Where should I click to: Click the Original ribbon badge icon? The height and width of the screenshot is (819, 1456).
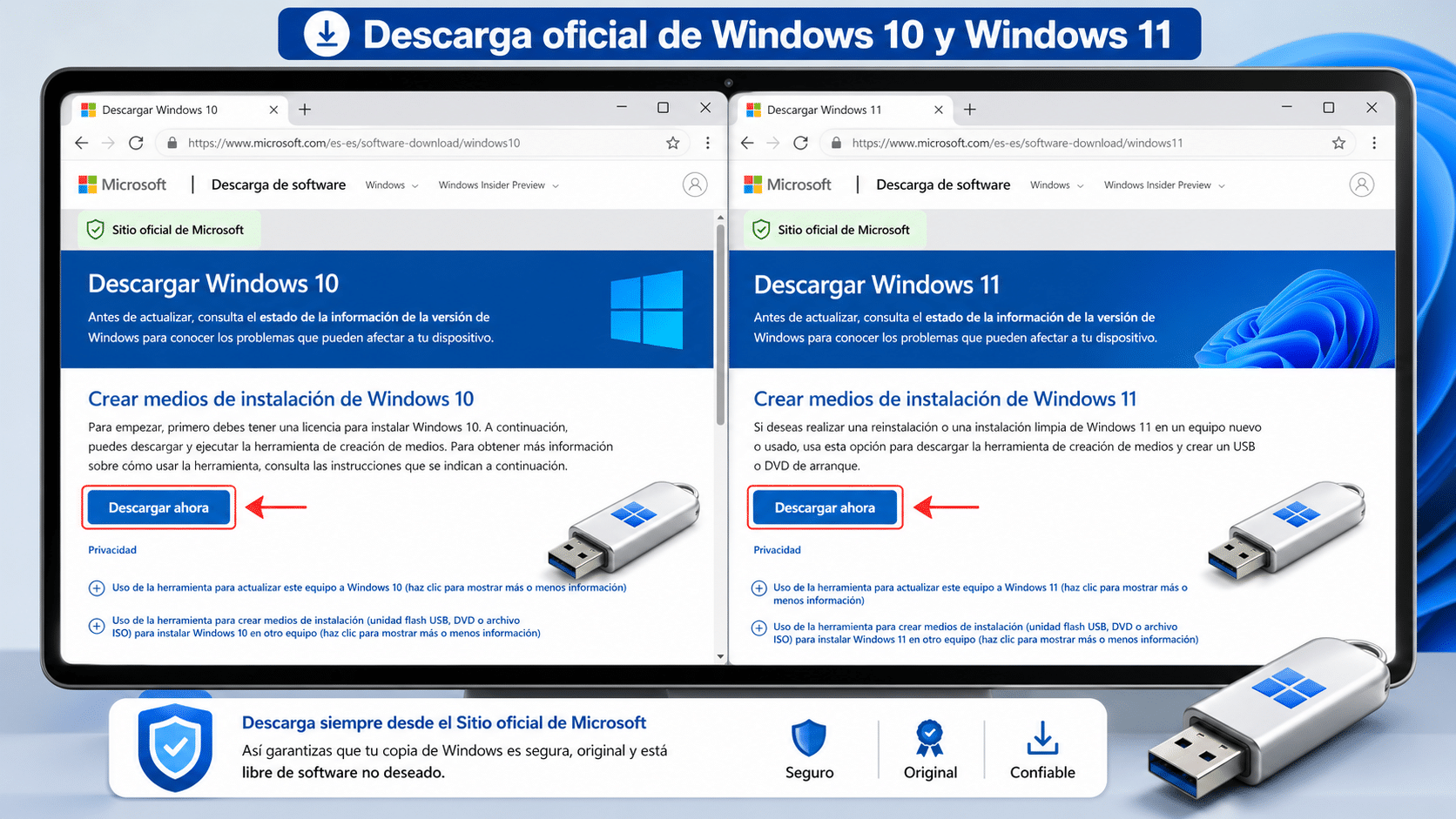tap(929, 738)
